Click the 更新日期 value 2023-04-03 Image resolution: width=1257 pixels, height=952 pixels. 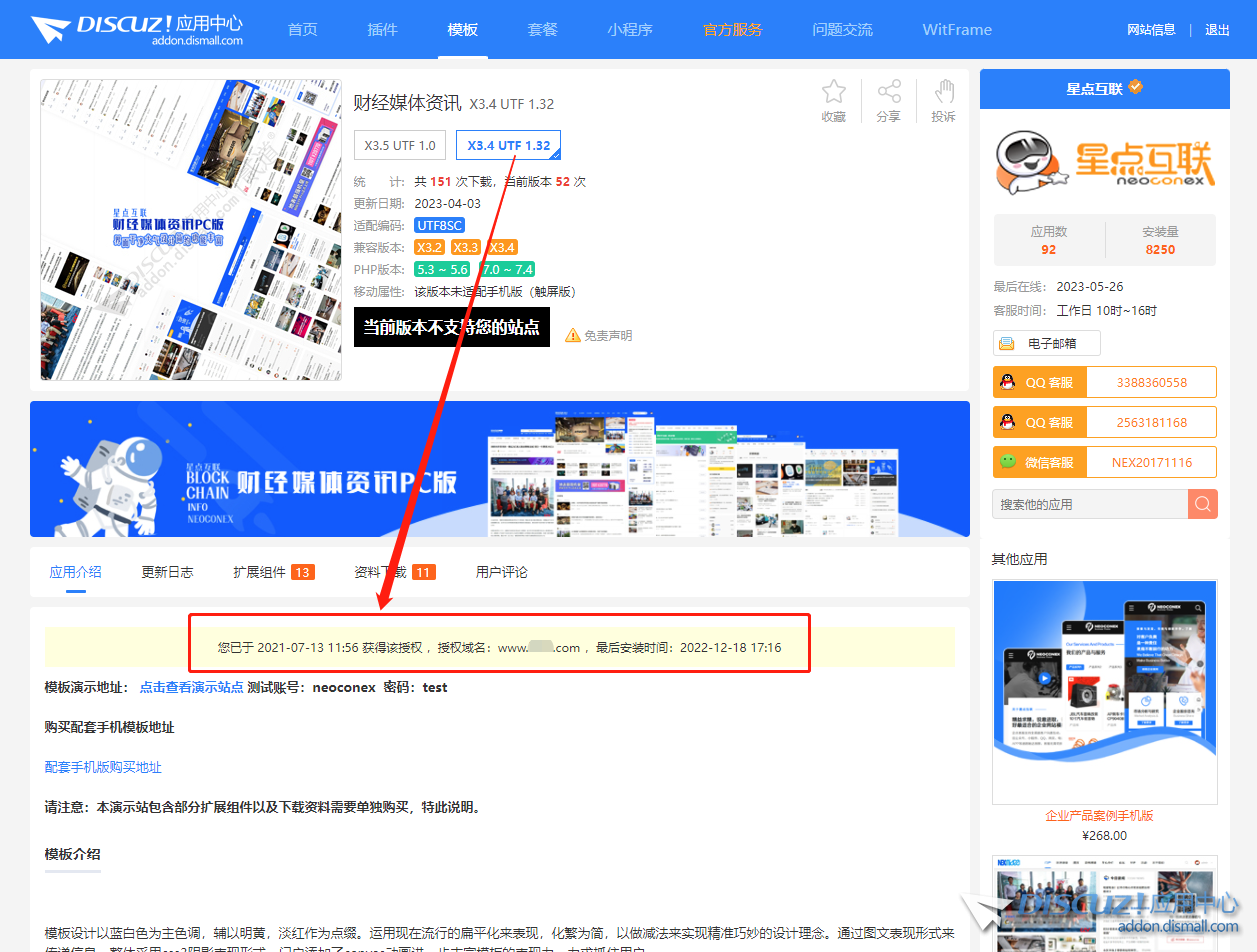[448, 203]
